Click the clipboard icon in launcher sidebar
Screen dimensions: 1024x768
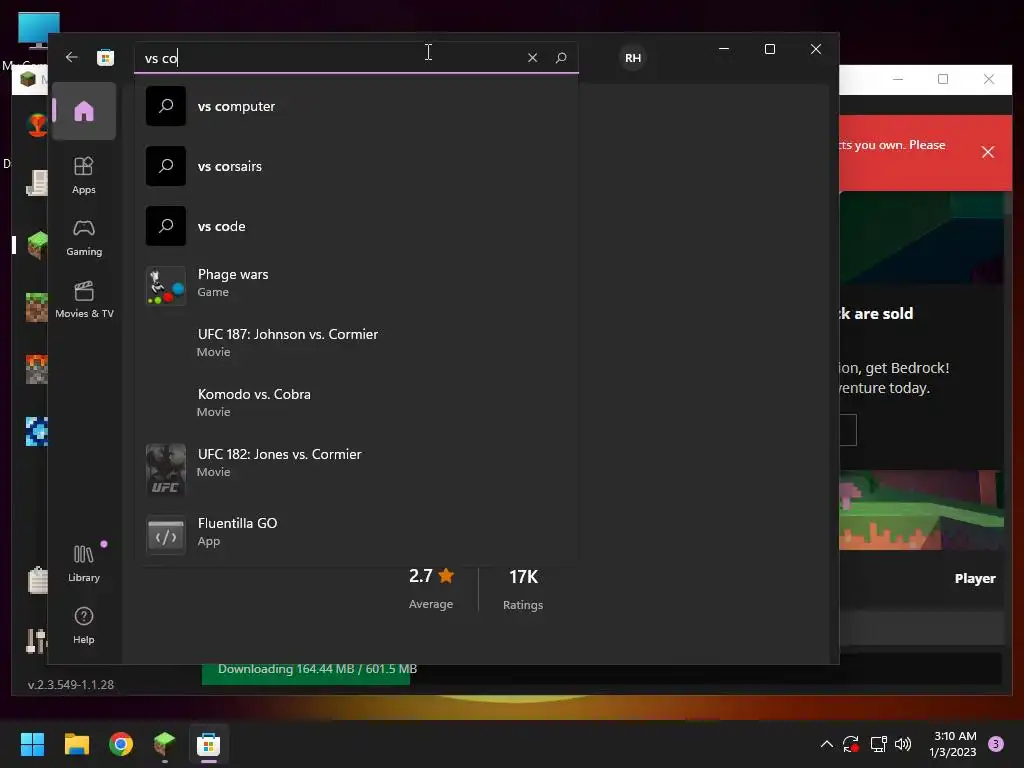pos(38,579)
